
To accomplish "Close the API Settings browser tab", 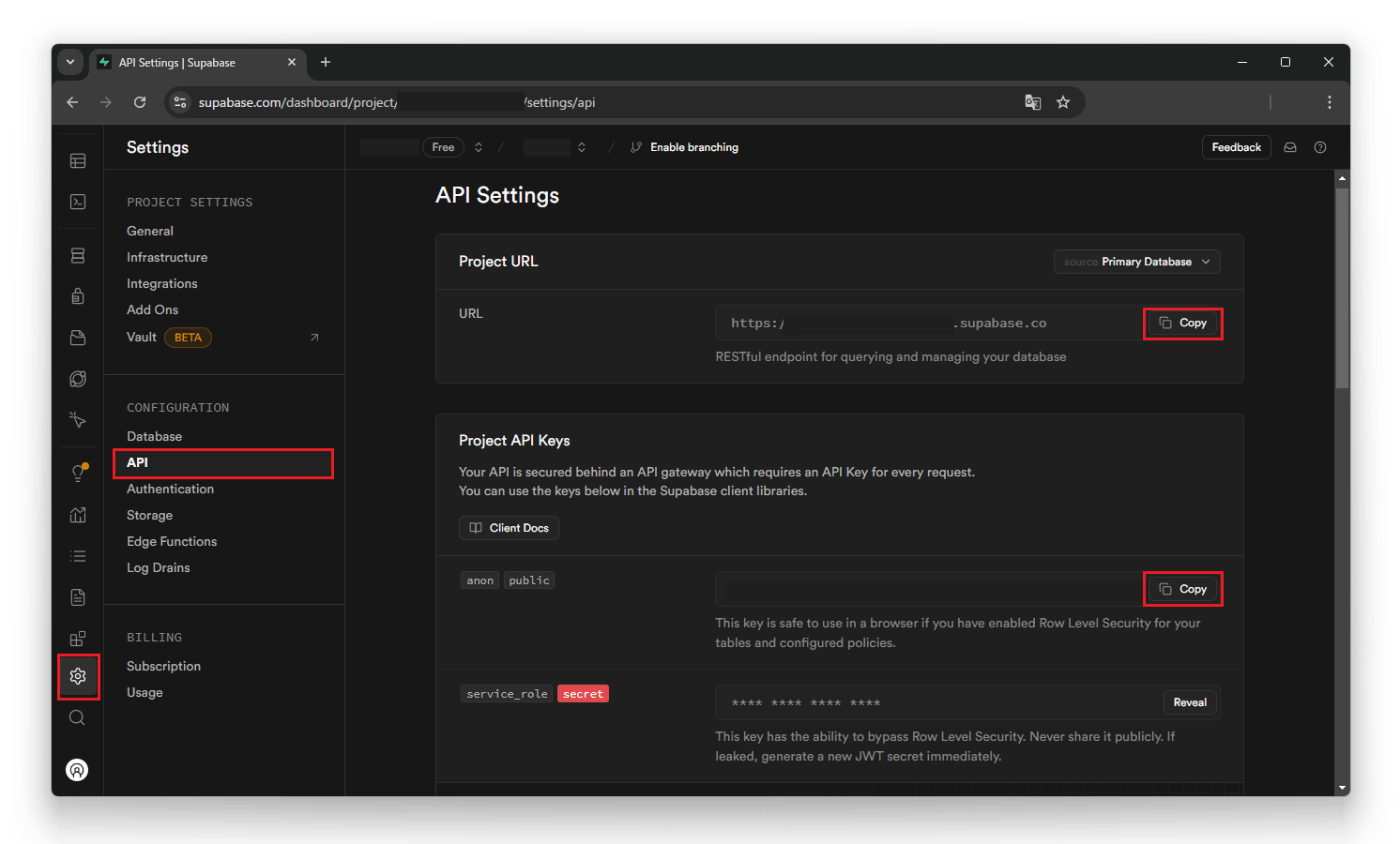I will (x=292, y=62).
